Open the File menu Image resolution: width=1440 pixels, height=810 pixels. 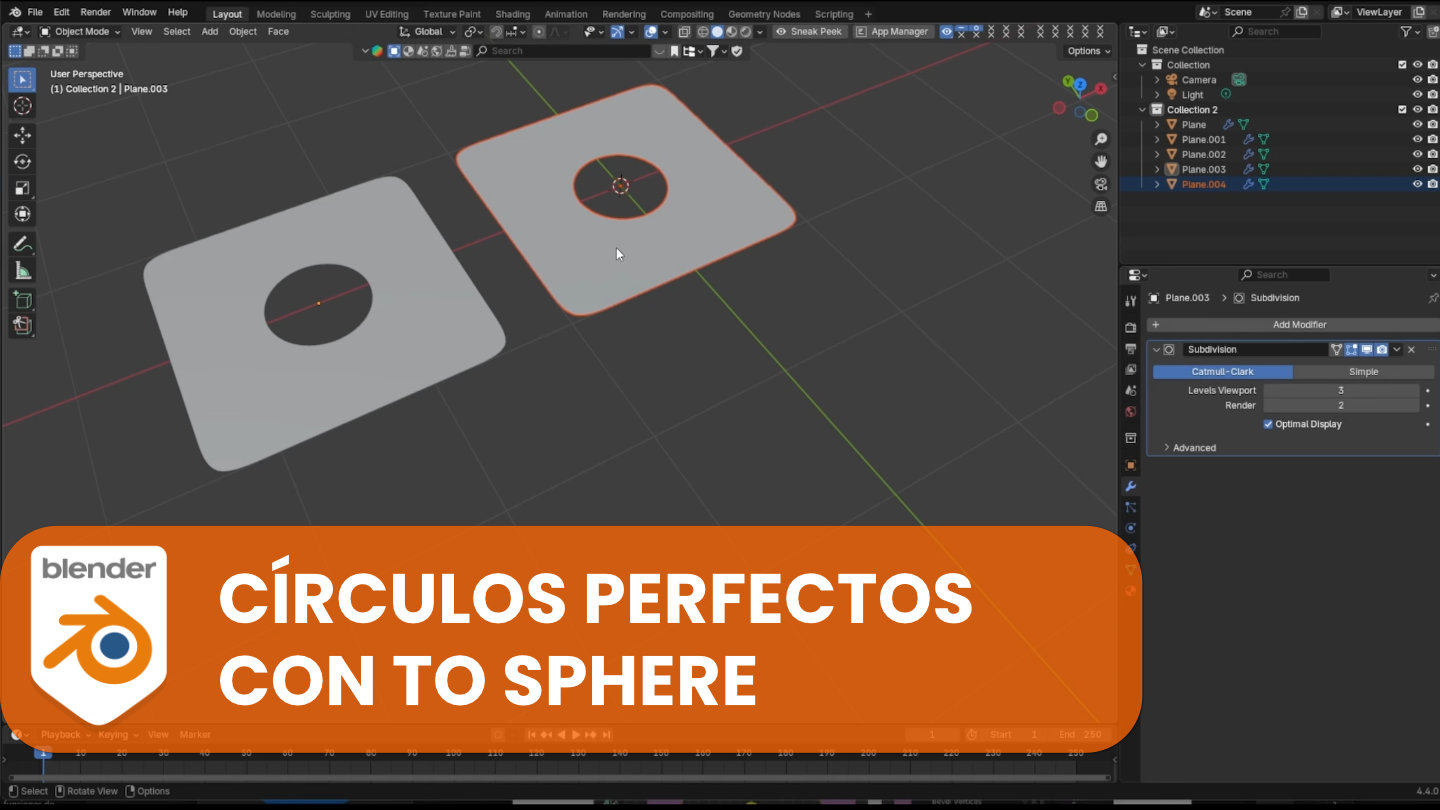click(35, 12)
